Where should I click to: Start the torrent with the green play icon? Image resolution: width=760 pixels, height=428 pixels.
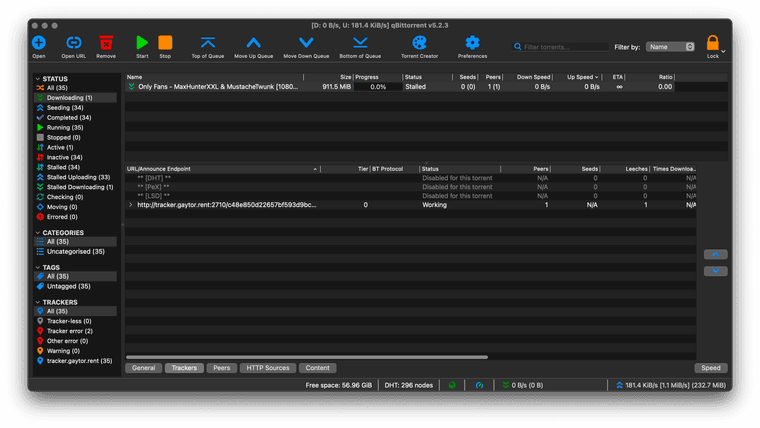[142, 43]
